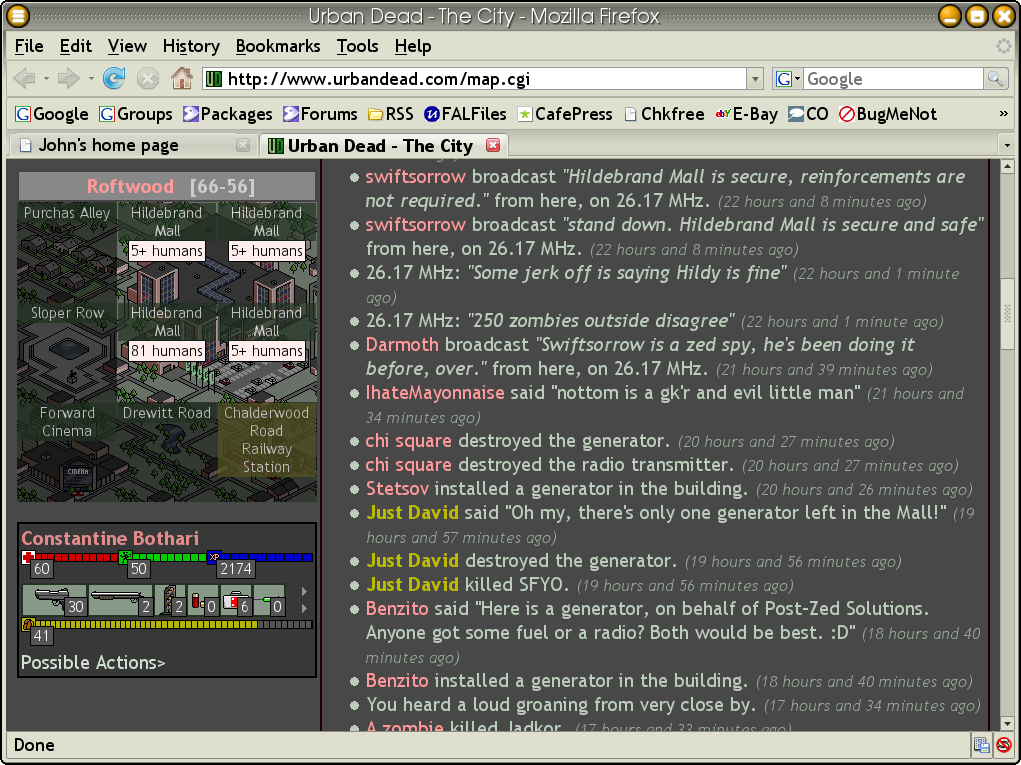Open the URL history dropdown arrow

coord(755,79)
